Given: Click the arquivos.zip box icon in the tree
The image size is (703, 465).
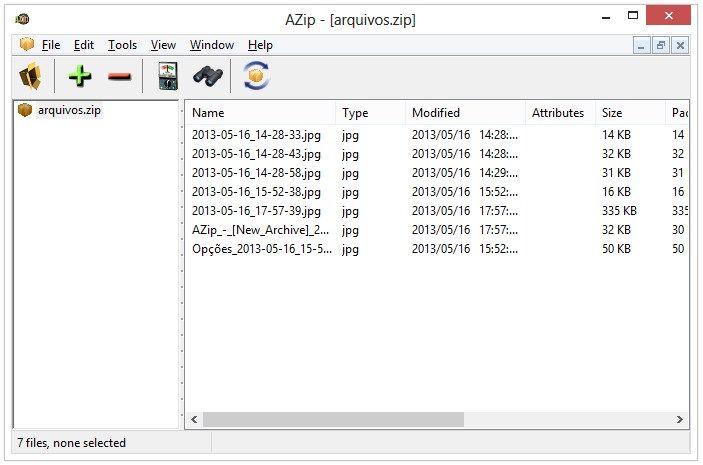Looking at the screenshot, I should [x=25, y=110].
